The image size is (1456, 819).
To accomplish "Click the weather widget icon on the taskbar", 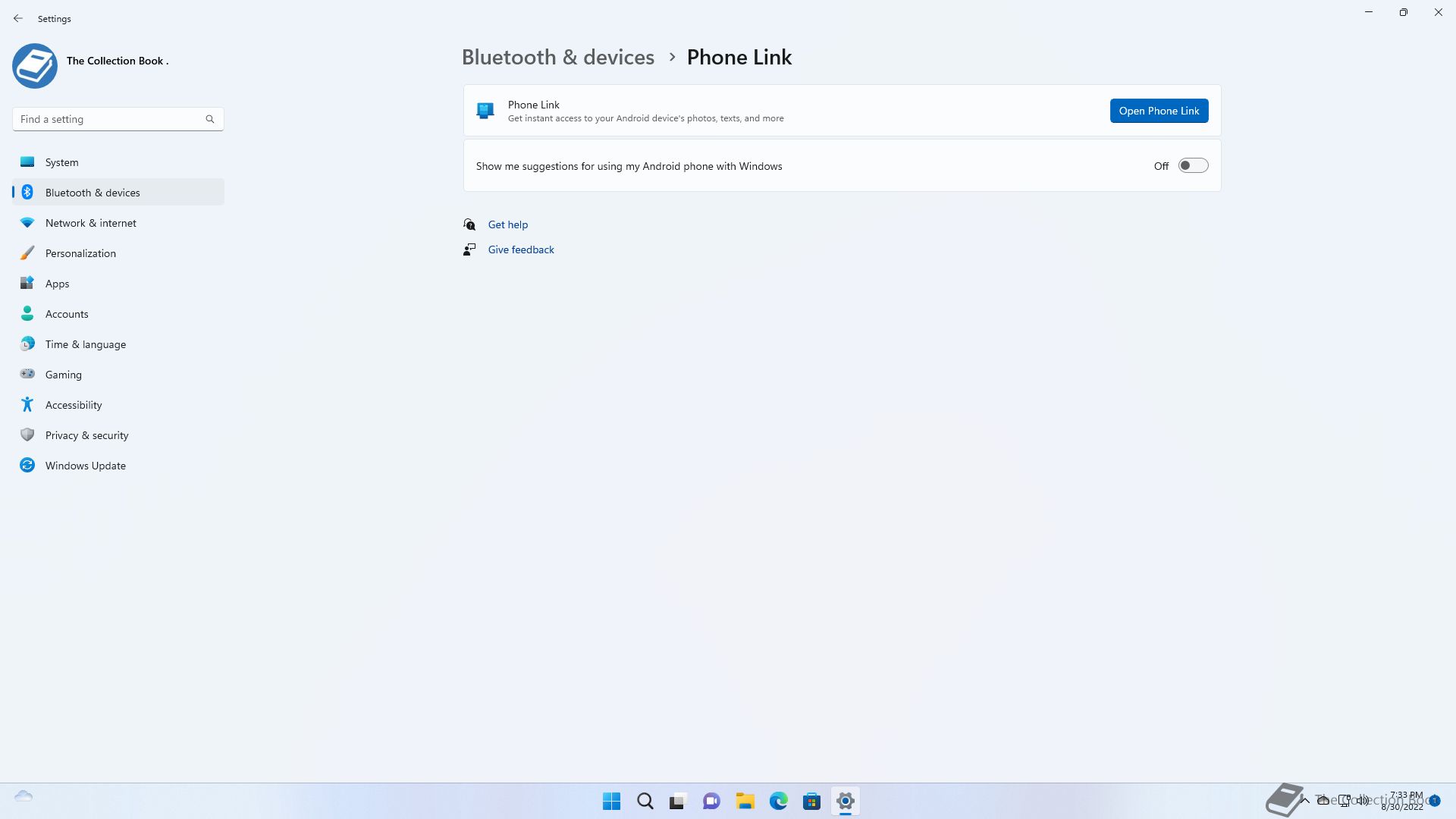I will pos(24,796).
